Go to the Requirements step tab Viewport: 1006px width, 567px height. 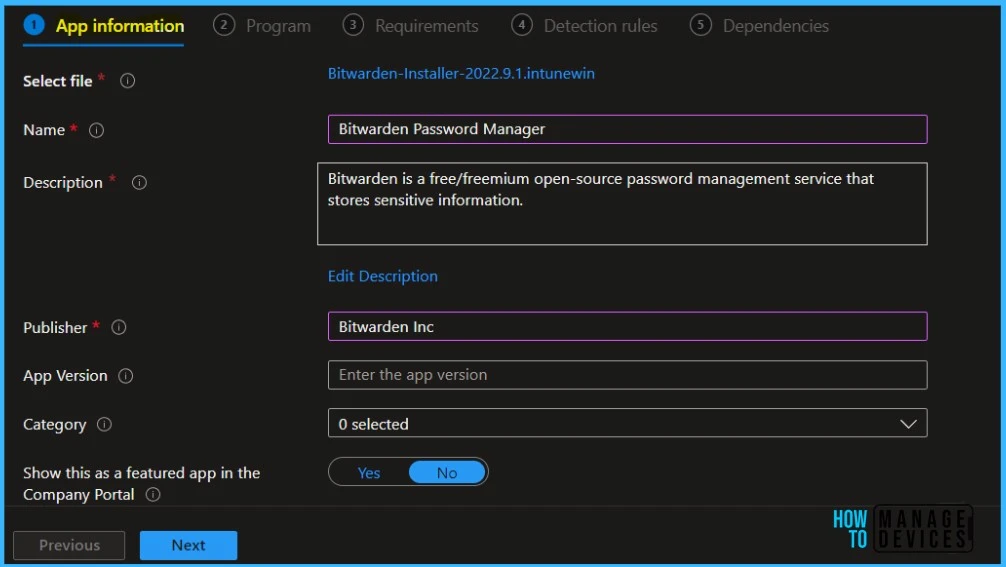point(411,26)
